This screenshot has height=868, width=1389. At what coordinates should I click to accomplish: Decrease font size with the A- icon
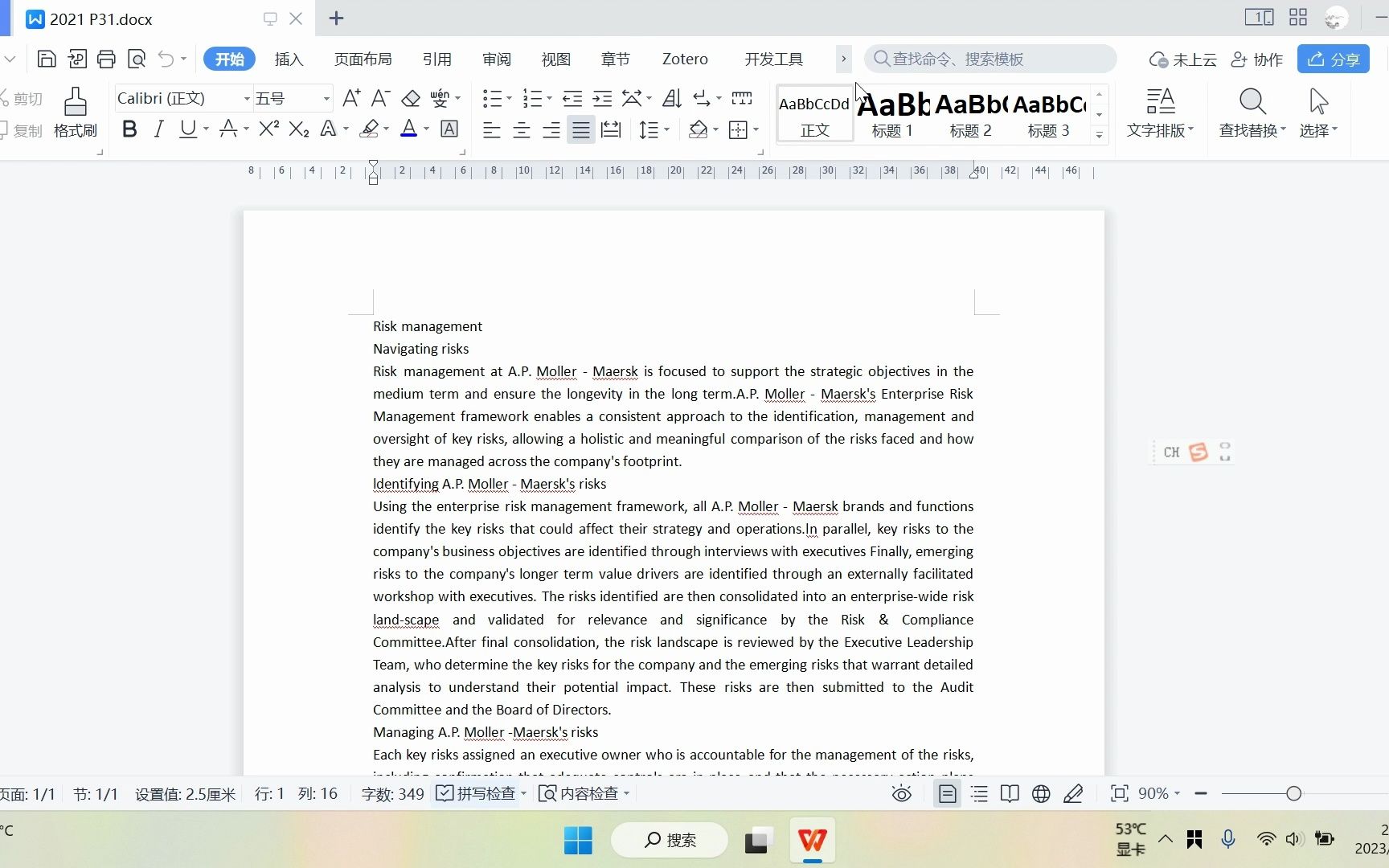point(380,98)
